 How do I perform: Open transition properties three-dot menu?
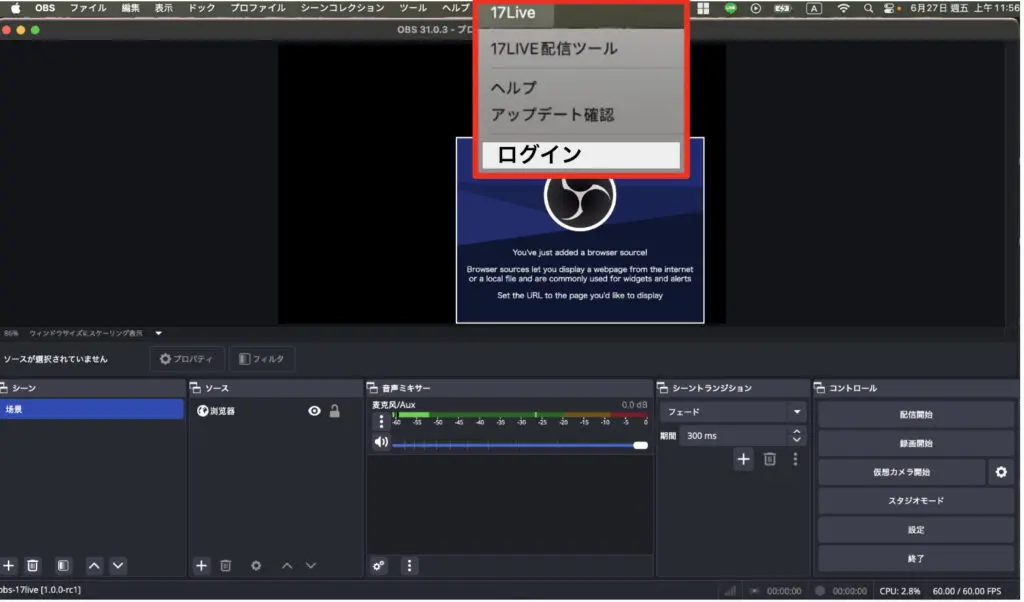(x=795, y=460)
